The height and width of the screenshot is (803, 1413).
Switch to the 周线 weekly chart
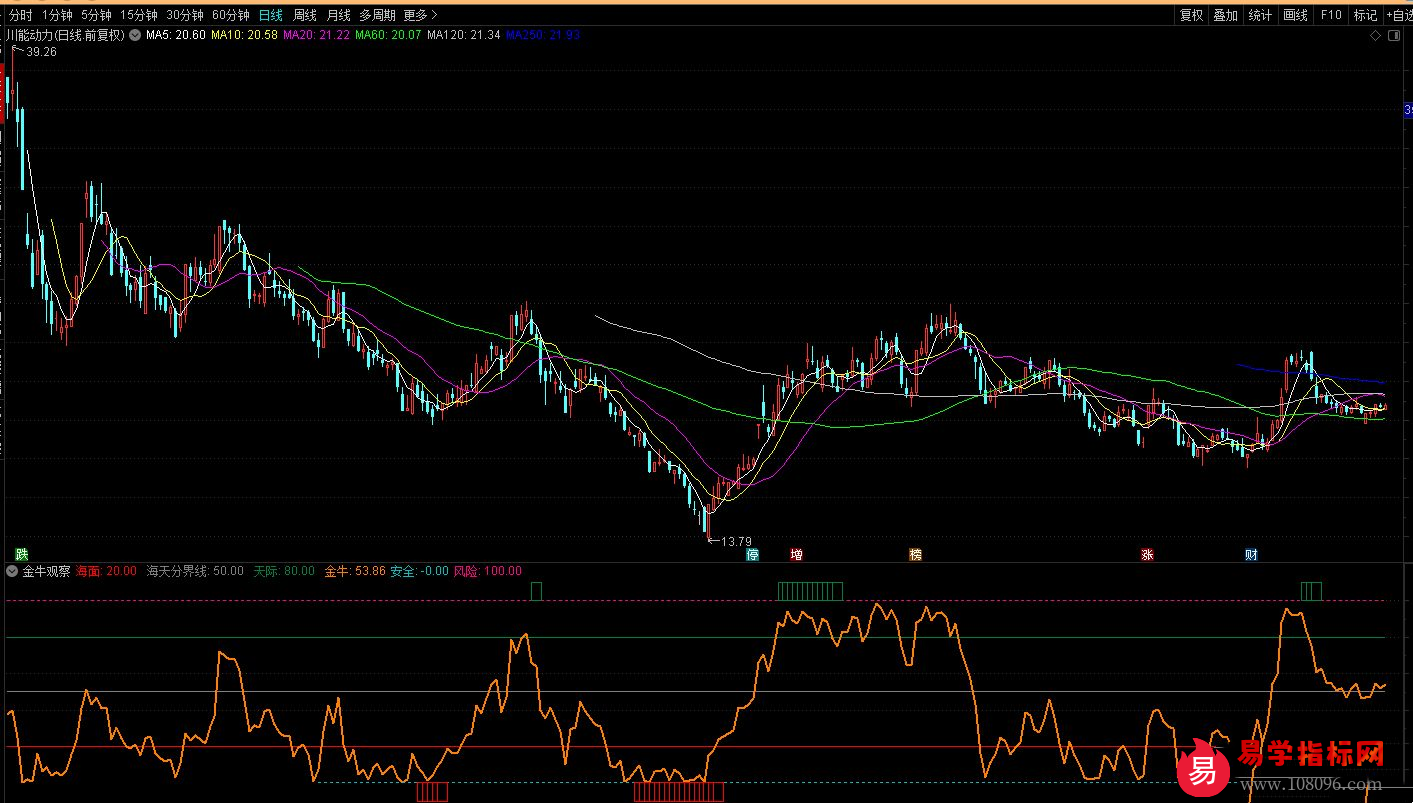304,15
